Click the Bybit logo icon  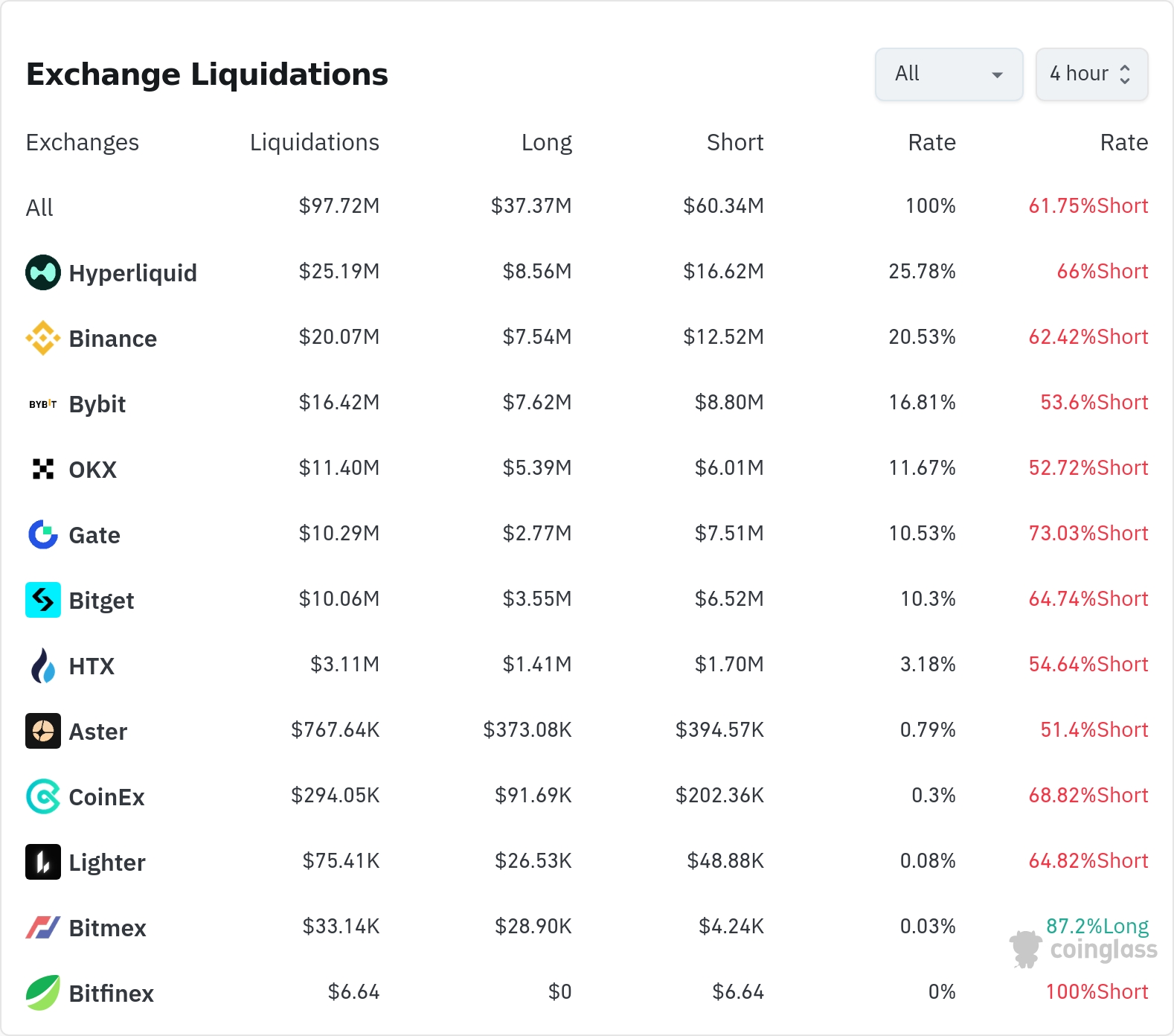(x=43, y=404)
